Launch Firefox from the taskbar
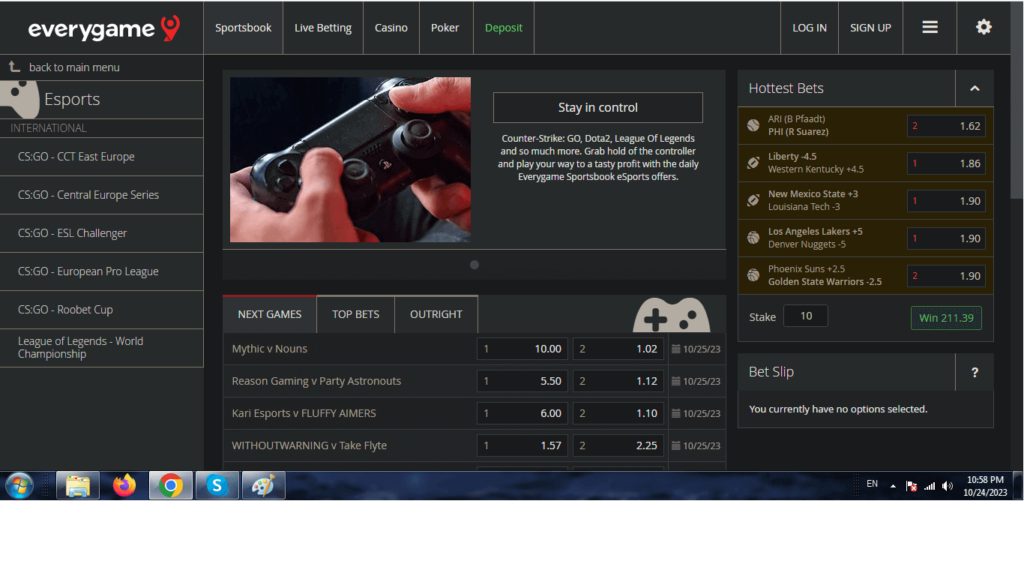1024x576 pixels. [x=124, y=486]
